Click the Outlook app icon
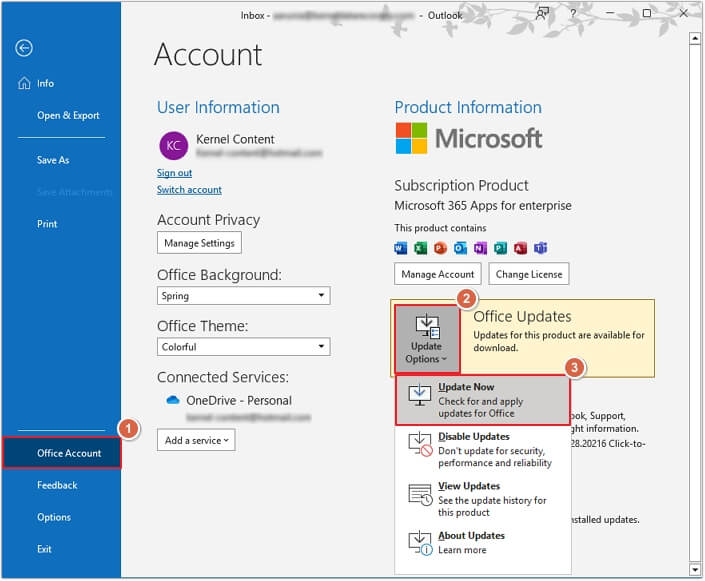705x581 pixels. [460, 248]
